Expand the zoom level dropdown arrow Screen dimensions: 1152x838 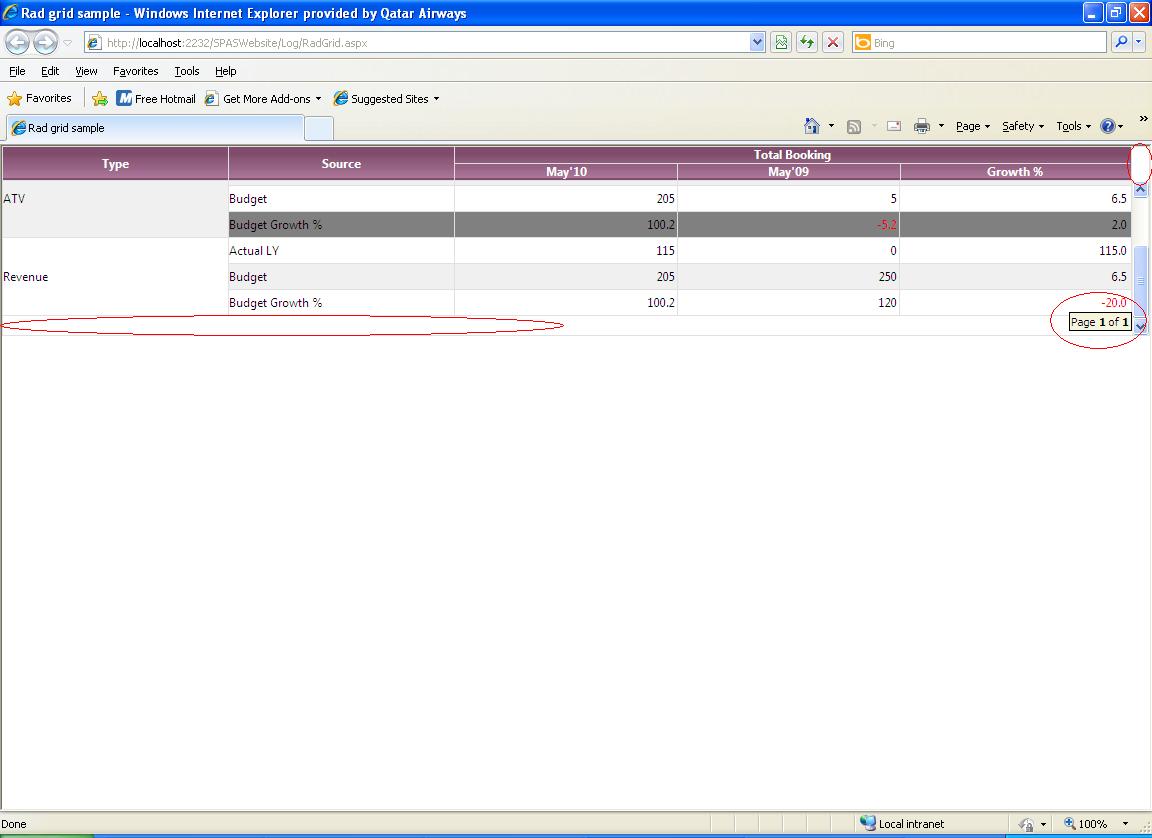click(x=1125, y=824)
